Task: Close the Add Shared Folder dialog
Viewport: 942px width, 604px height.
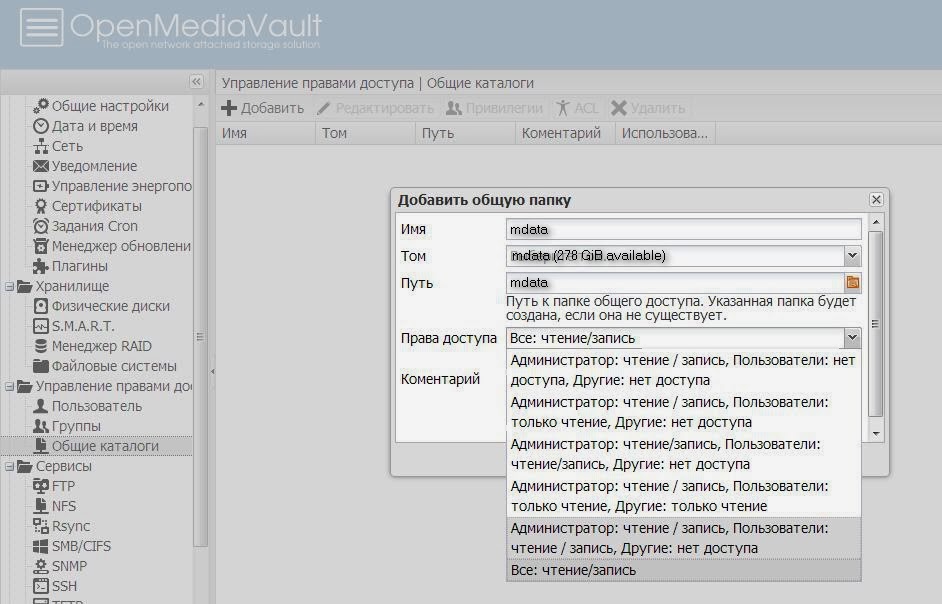Action: [876, 200]
